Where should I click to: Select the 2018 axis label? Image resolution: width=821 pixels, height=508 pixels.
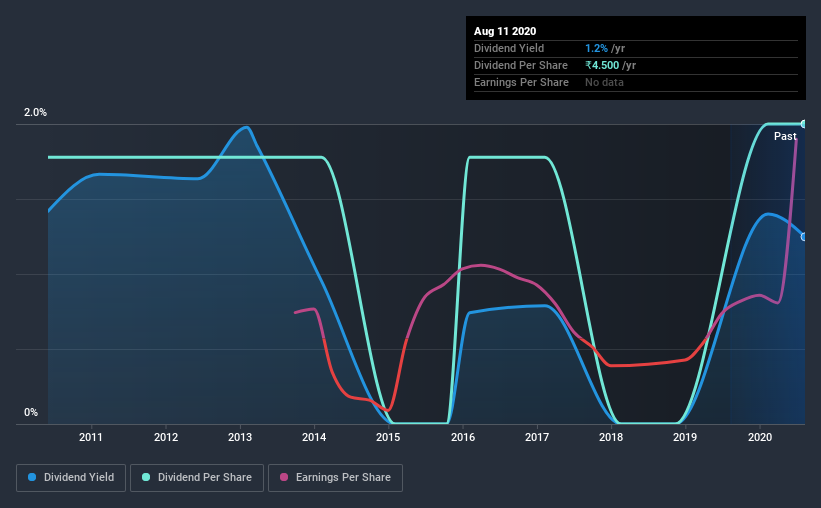pos(611,437)
